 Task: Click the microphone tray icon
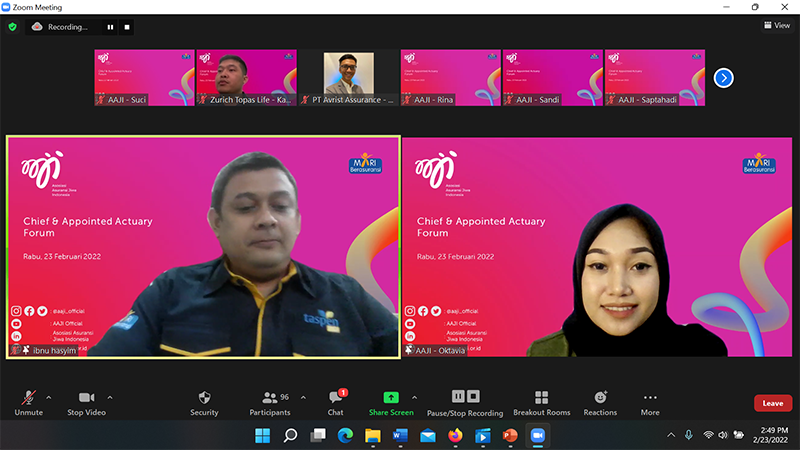click(x=689, y=435)
